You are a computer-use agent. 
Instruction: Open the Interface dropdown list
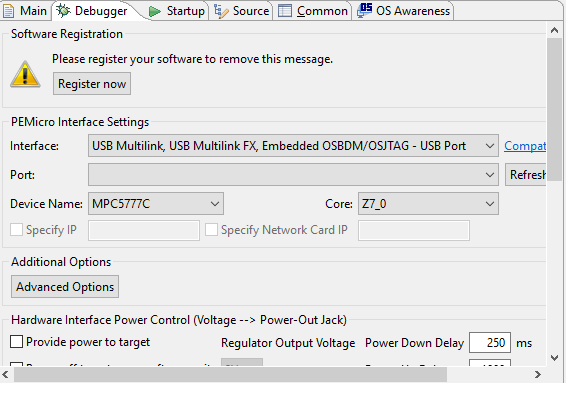tap(293, 146)
